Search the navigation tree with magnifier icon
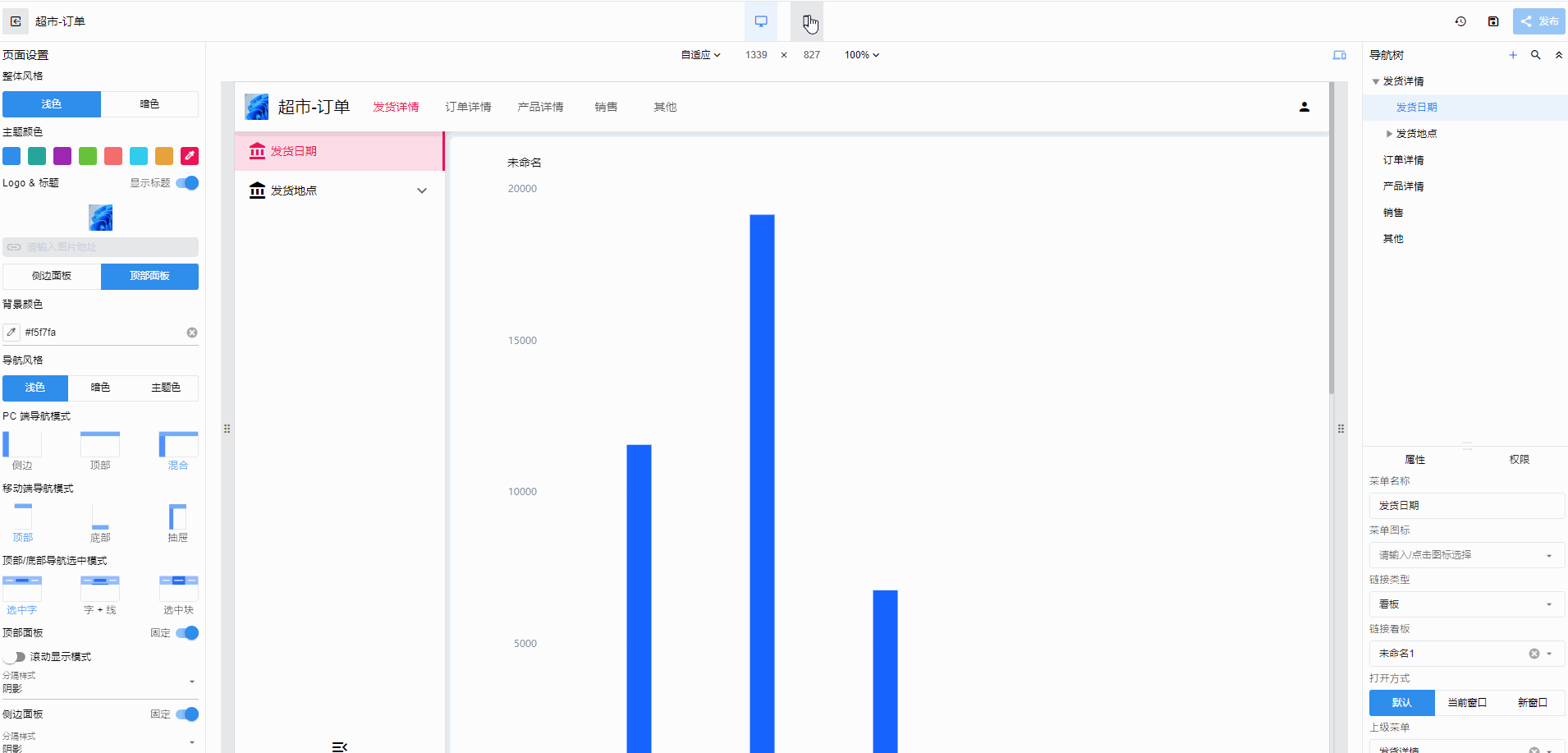 coord(1535,55)
